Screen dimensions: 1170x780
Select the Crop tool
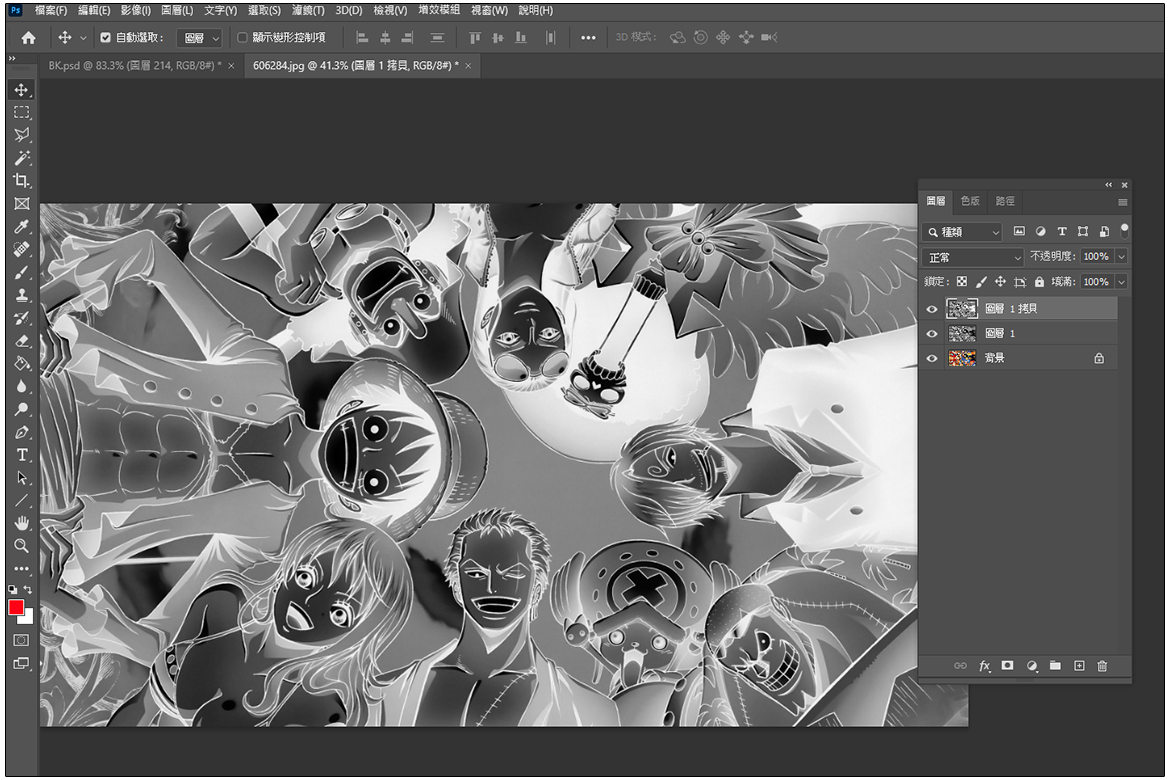click(21, 181)
